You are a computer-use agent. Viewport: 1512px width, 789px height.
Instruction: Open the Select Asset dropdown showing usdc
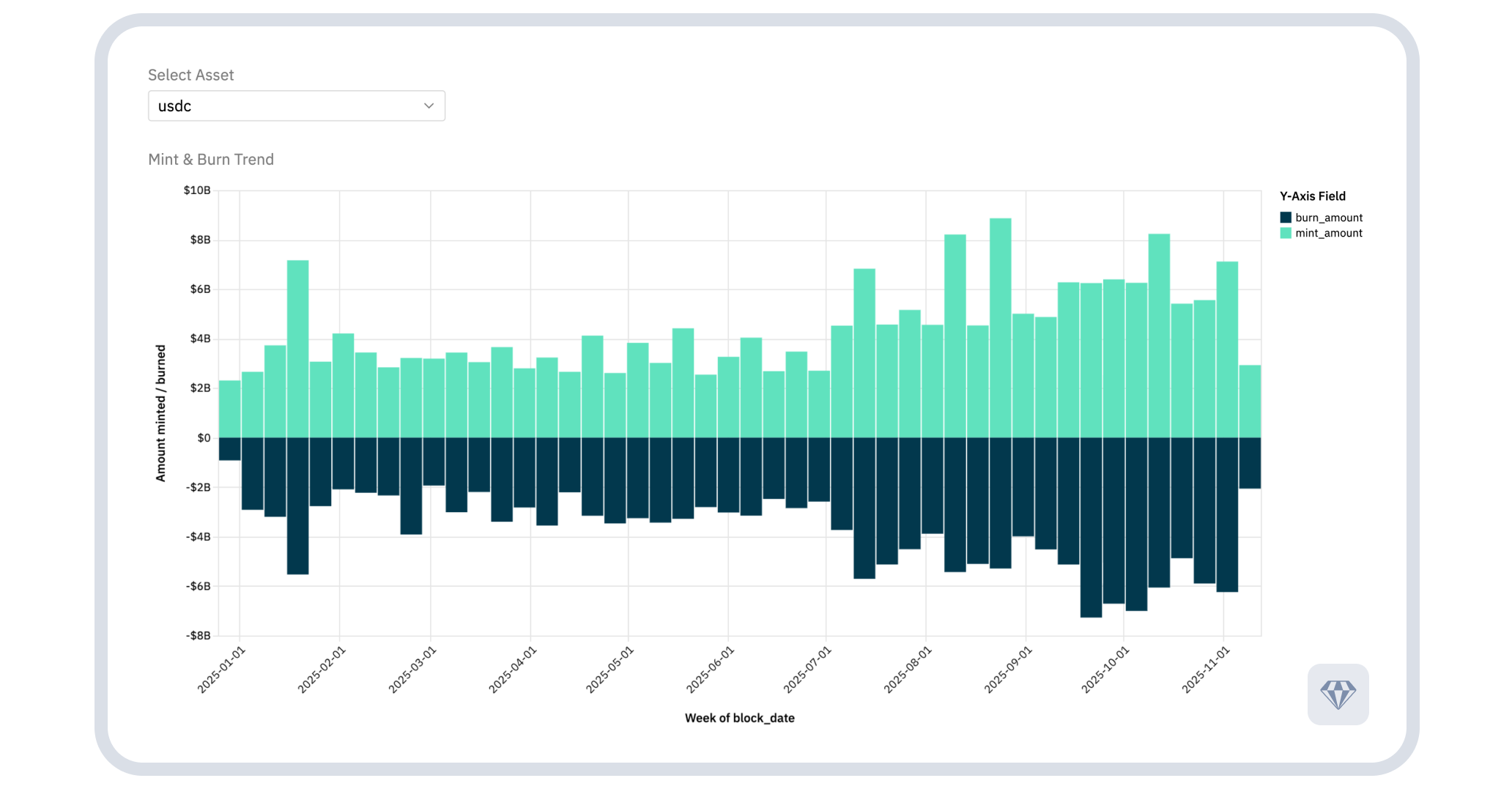click(296, 106)
